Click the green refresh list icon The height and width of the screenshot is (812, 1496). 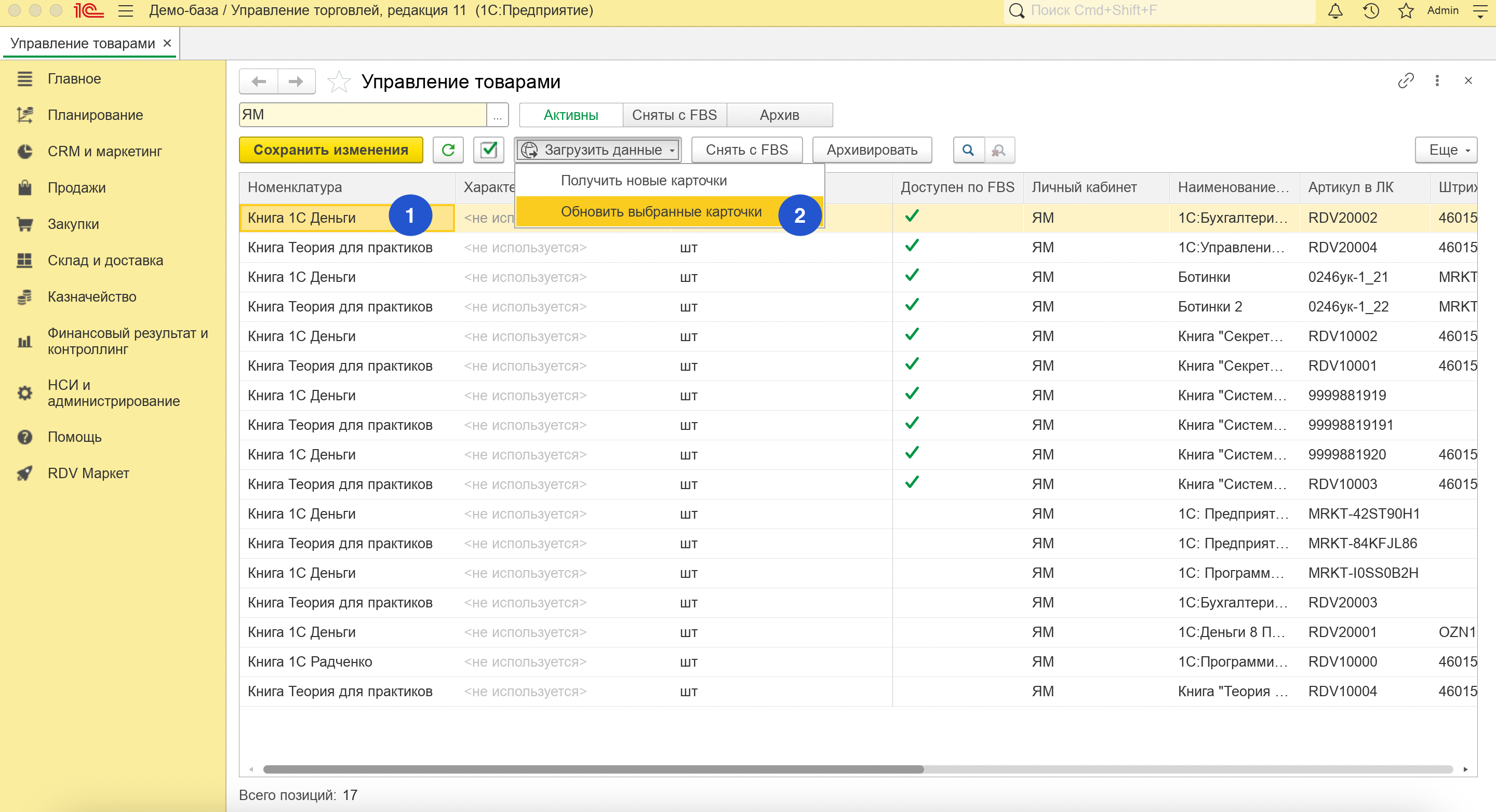tap(448, 150)
